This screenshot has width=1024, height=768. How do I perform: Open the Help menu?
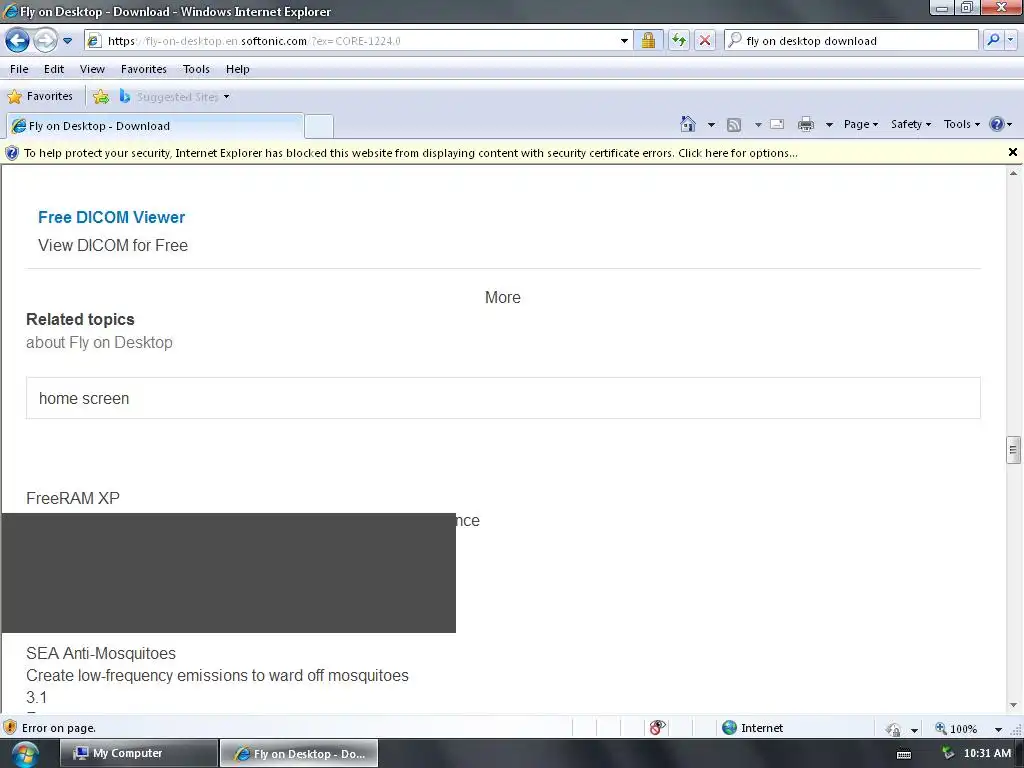tap(238, 69)
